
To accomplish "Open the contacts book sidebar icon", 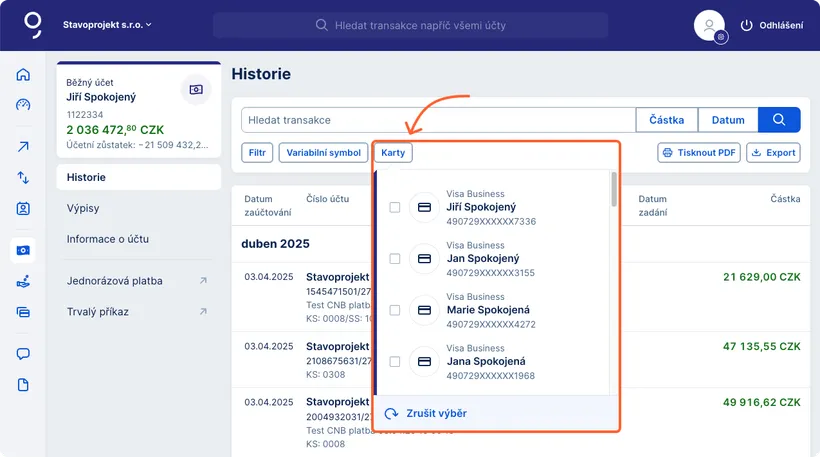I will coord(23,209).
